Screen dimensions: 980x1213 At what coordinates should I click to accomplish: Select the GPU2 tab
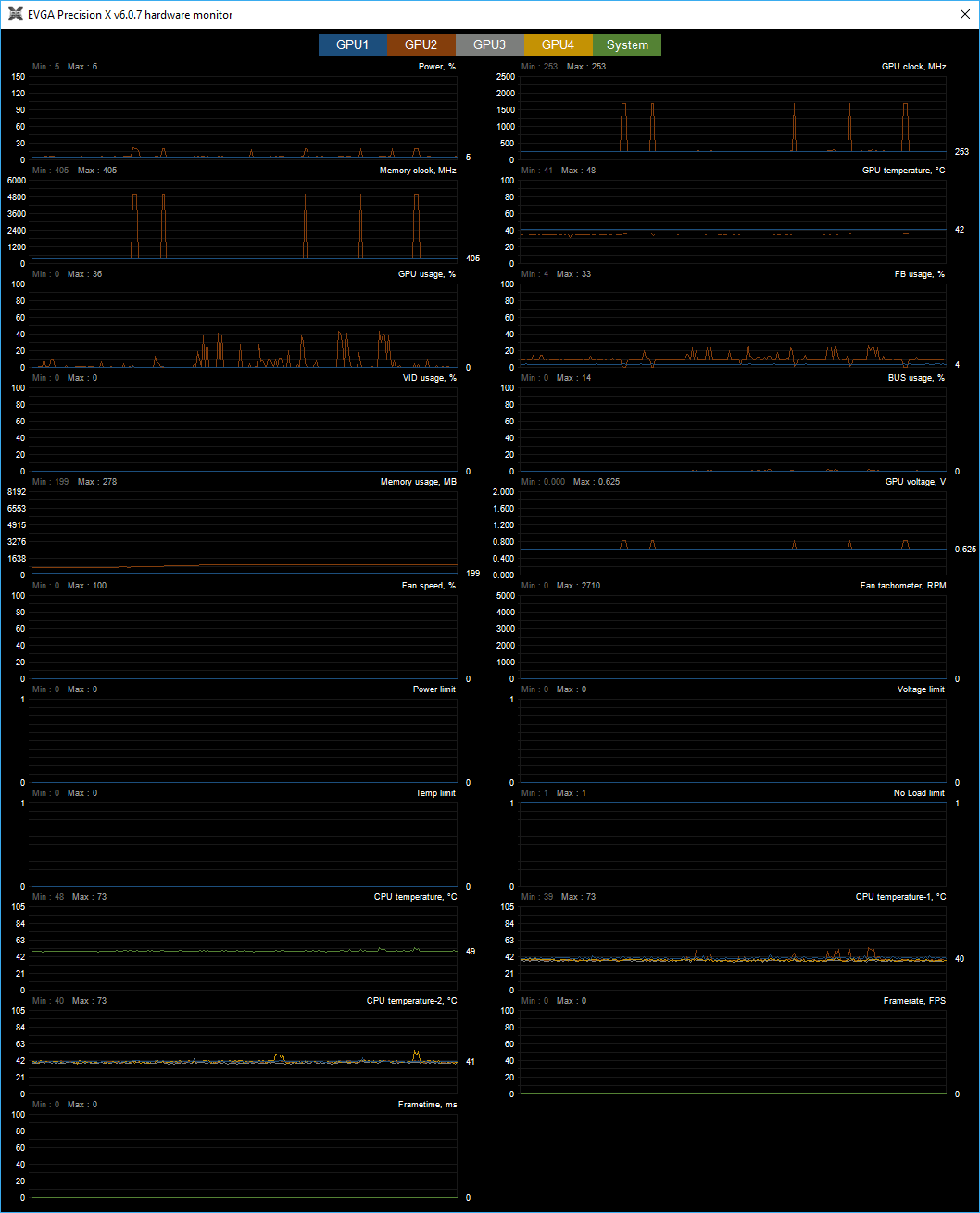coord(421,44)
